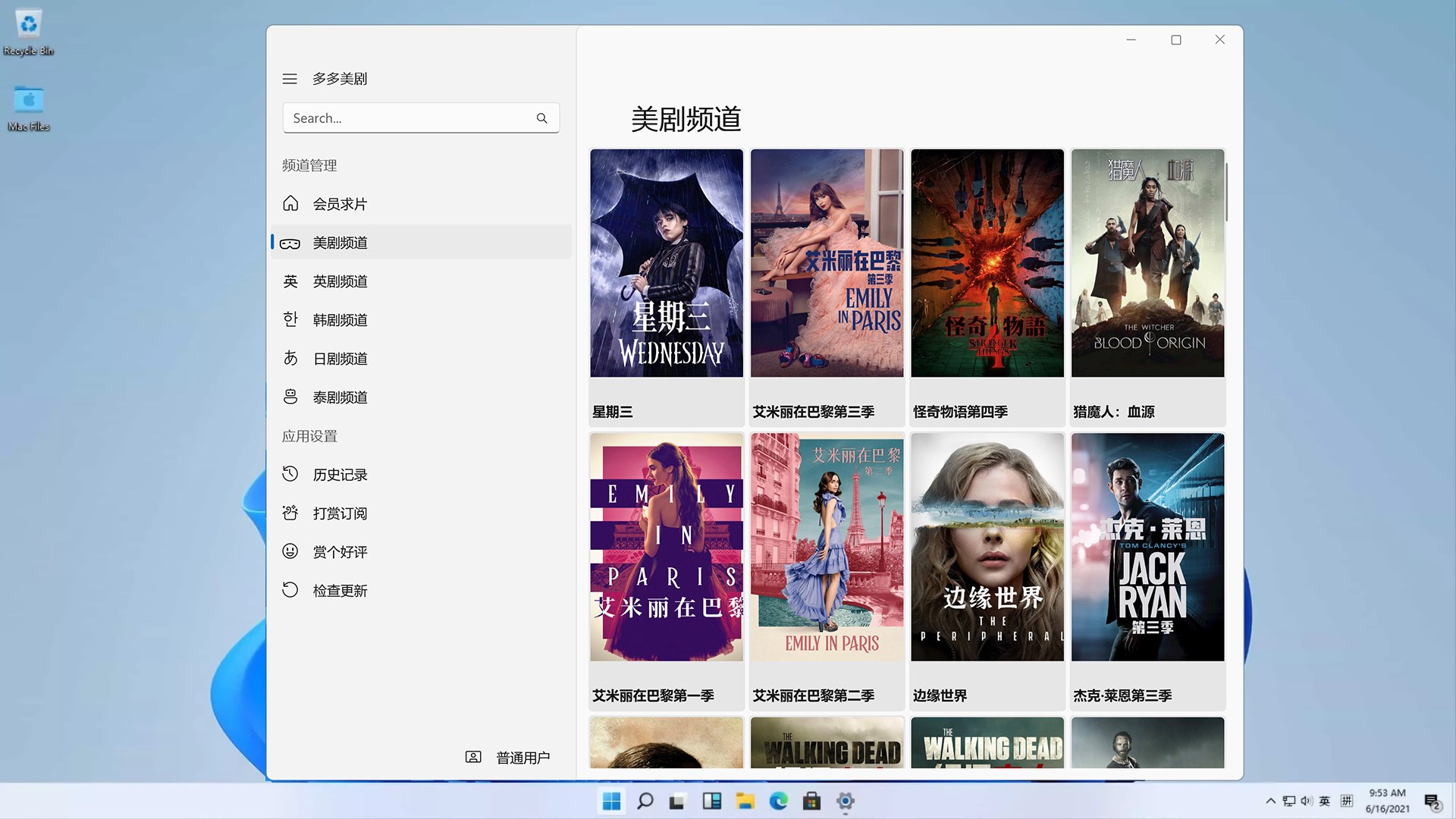Open 杰克·莱恩第三季 link title

[x=1122, y=695]
